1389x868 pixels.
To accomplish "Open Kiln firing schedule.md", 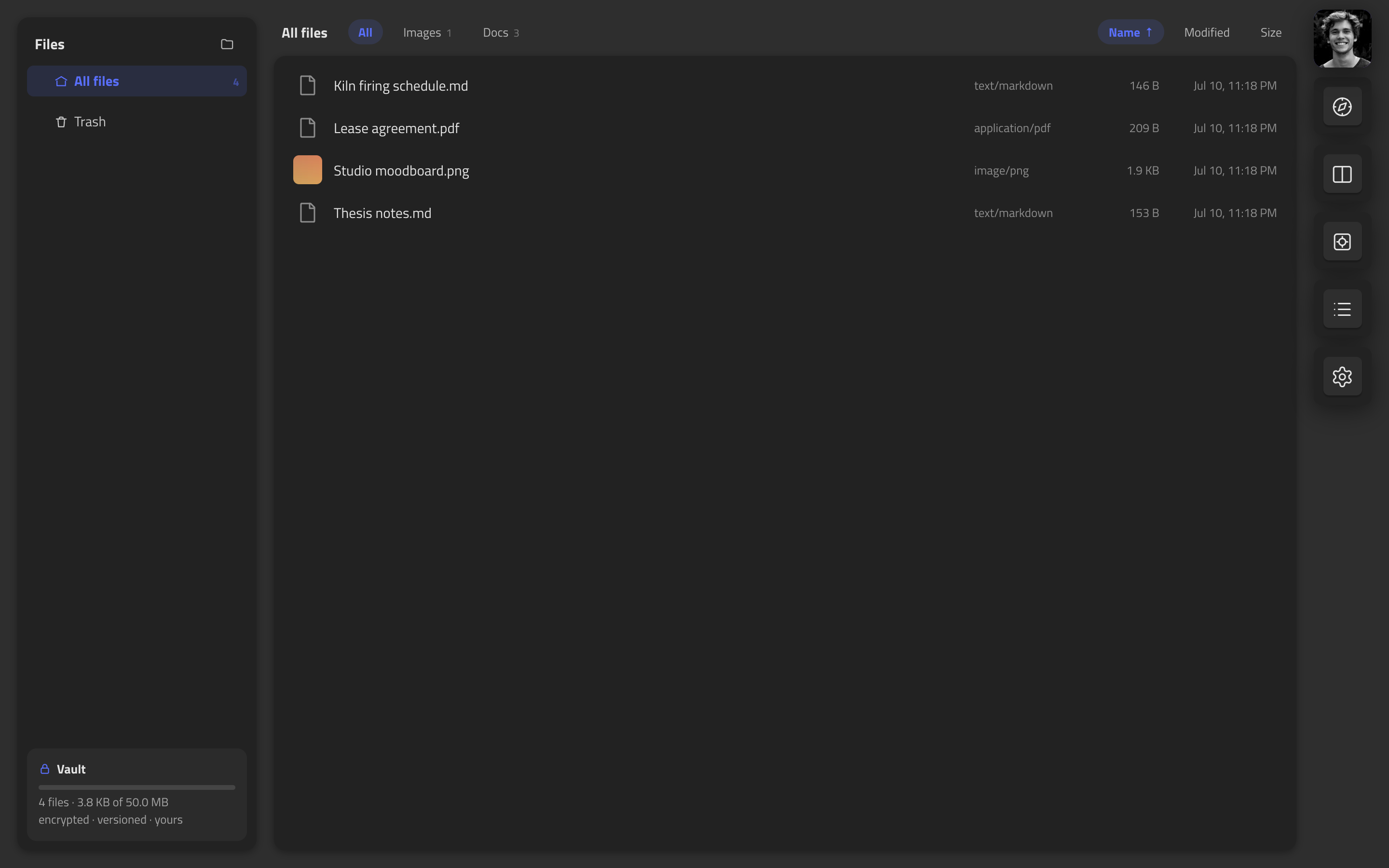I will click(401, 85).
